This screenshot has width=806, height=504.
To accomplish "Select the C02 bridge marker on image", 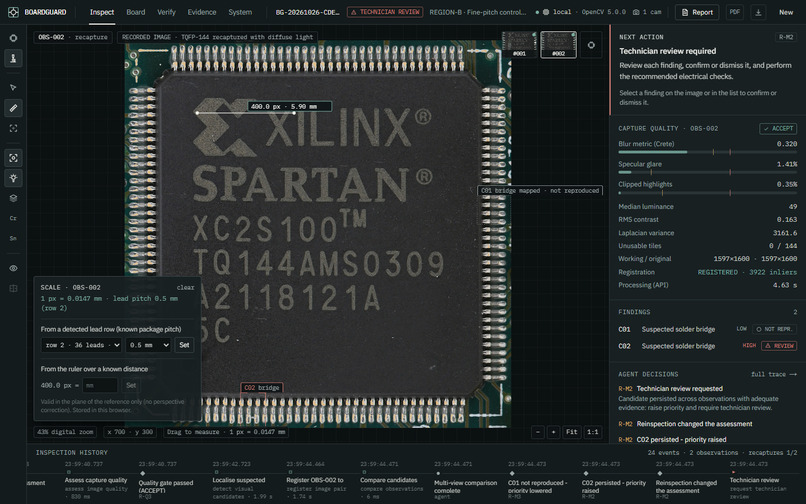I will (x=262, y=388).
